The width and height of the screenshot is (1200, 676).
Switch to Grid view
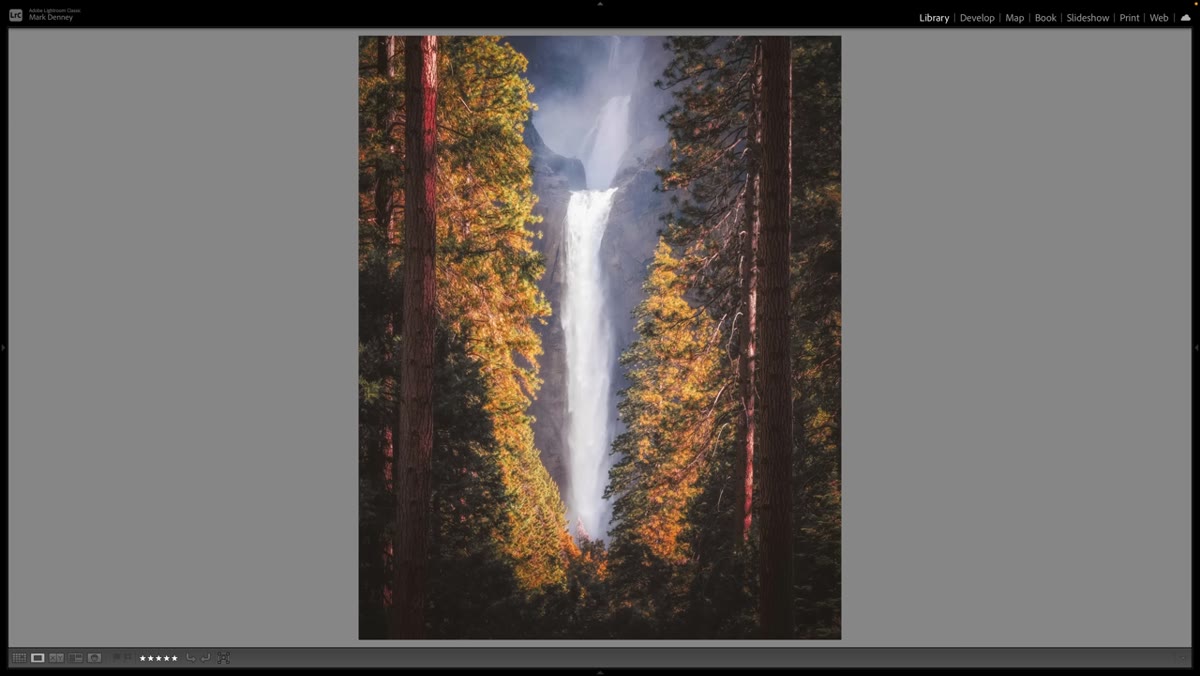tap(19, 658)
